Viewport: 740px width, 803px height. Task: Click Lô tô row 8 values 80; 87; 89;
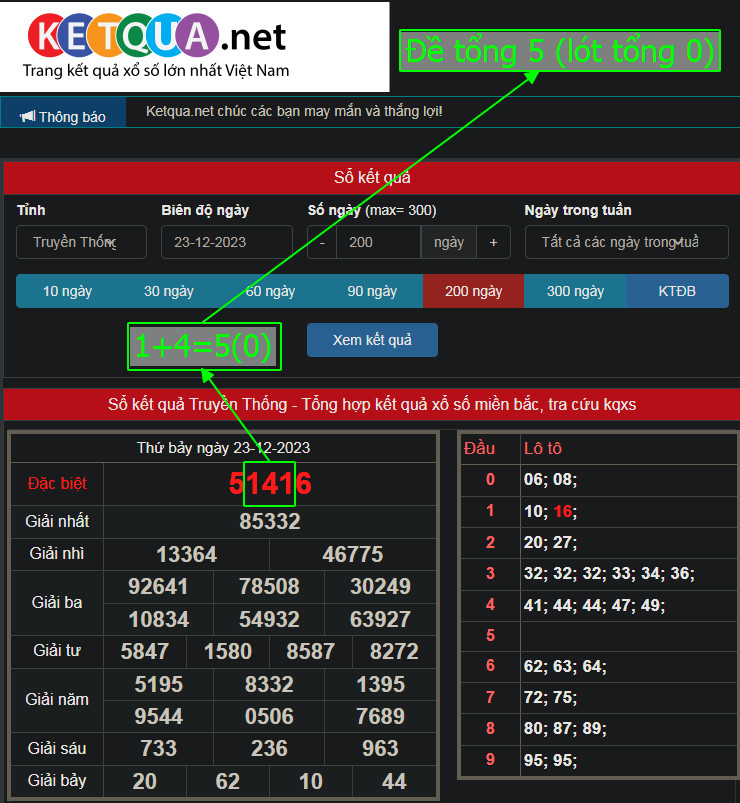pos(565,728)
